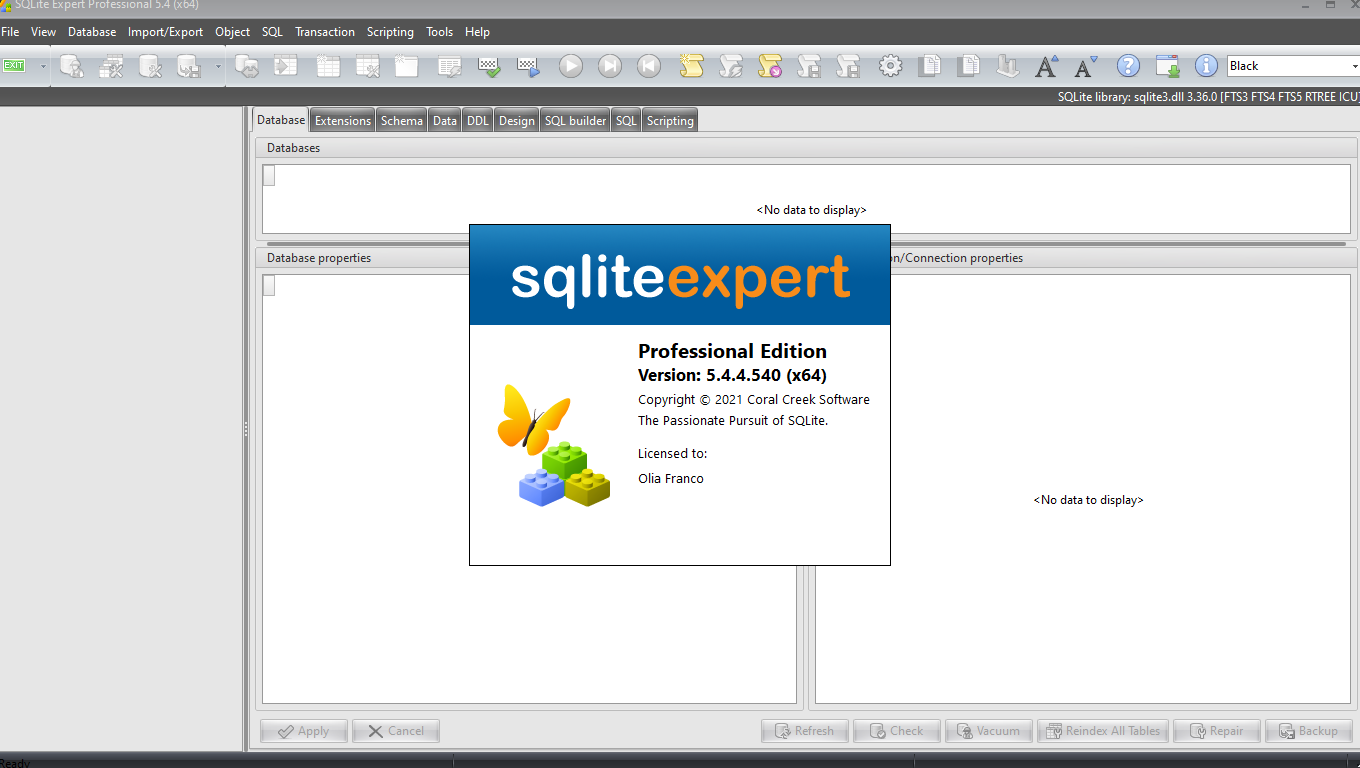Click the checkered flag green checkmark icon
Image resolution: width=1360 pixels, height=768 pixels.
pos(489,66)
